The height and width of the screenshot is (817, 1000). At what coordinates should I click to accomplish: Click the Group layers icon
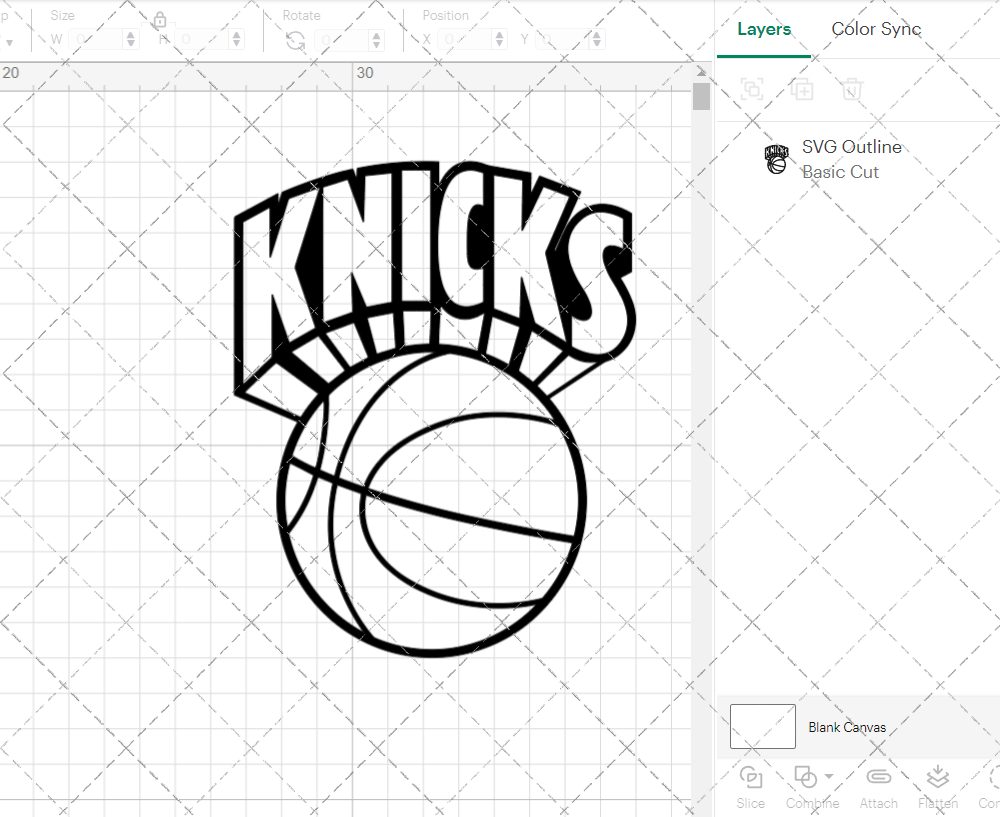(x=752, y=89)
